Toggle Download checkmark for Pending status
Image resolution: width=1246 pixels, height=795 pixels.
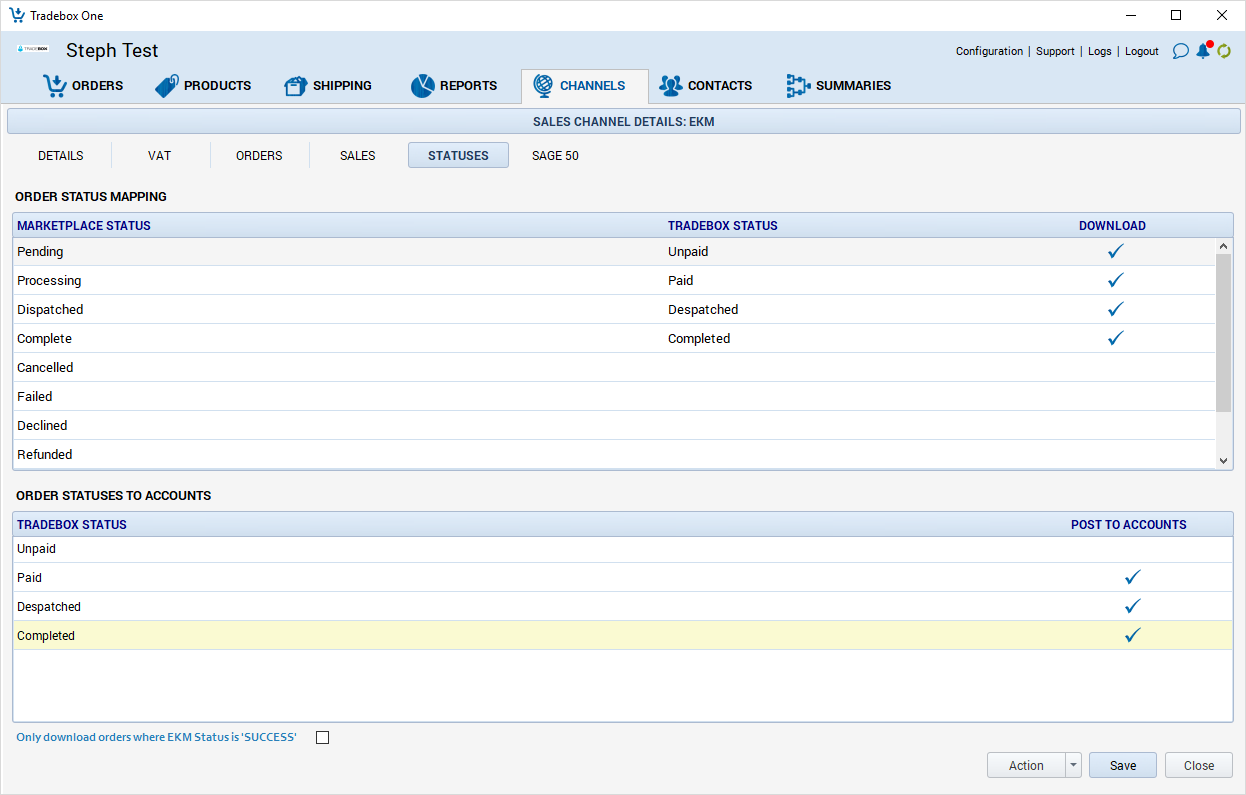[1116, 252]
